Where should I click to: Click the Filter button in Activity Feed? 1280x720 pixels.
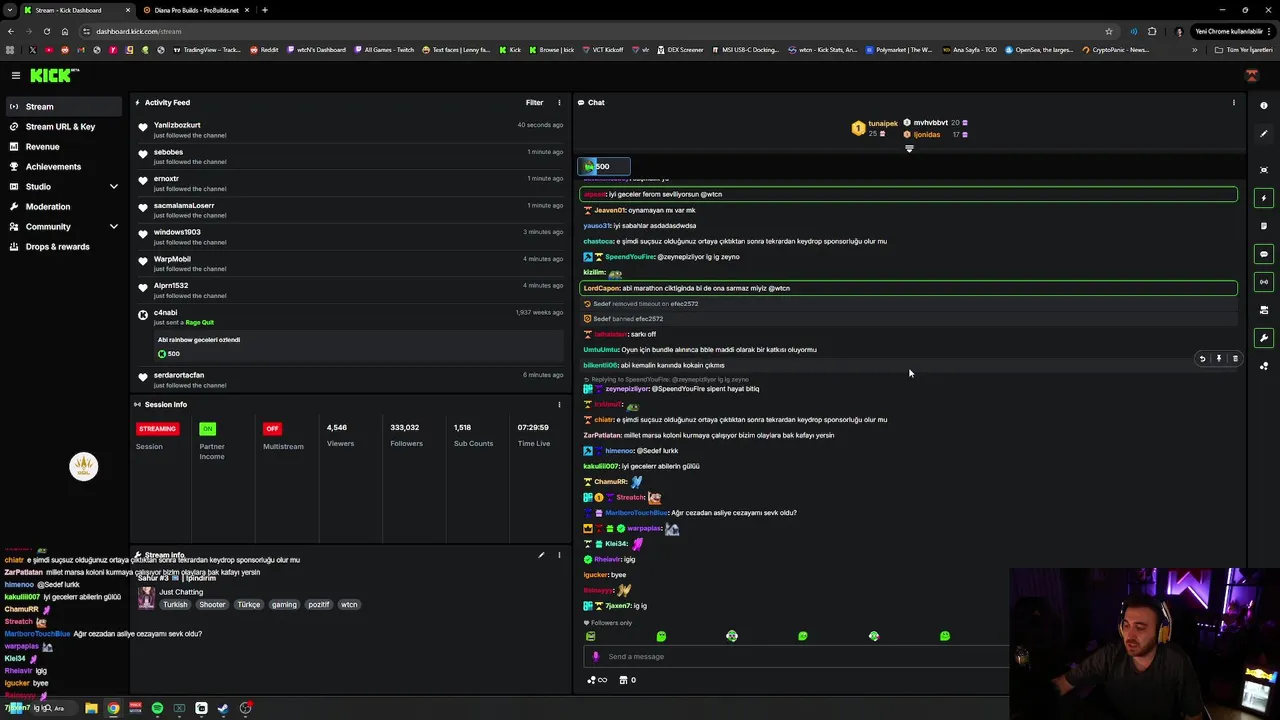pyautogui.click(x=535, y=102)
